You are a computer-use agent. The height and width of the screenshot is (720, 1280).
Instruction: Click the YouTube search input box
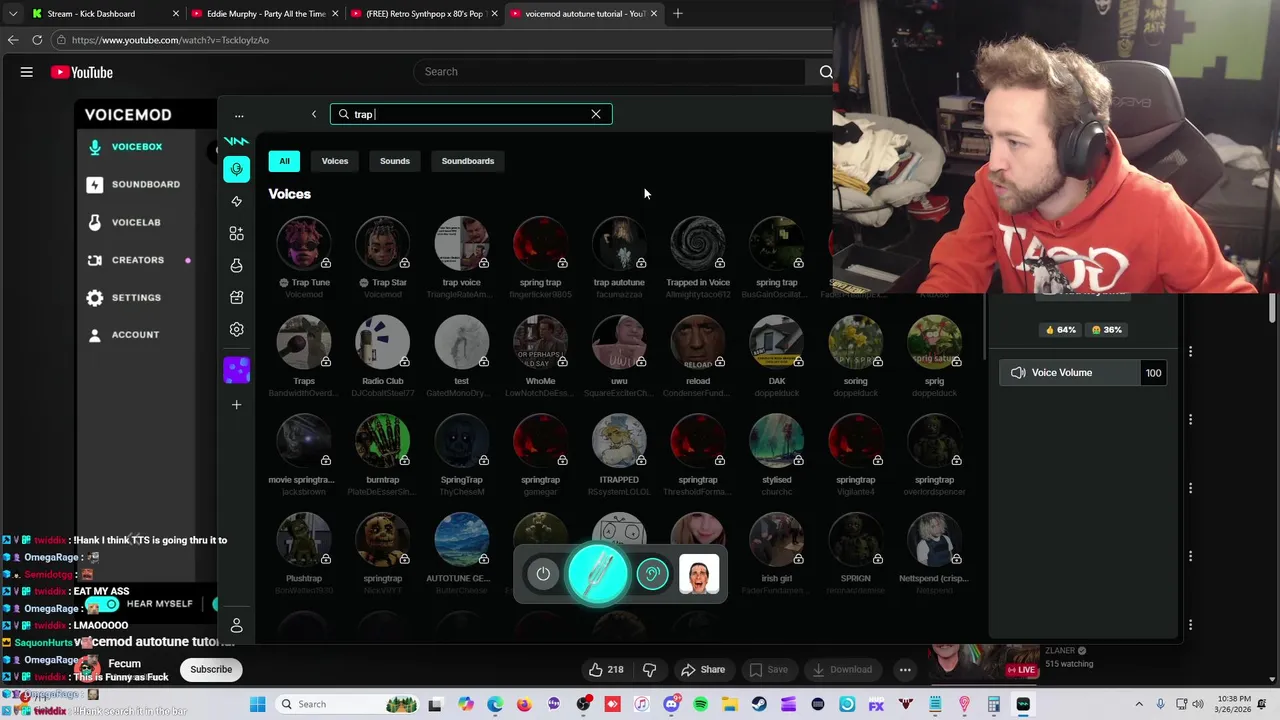(609, 72)
